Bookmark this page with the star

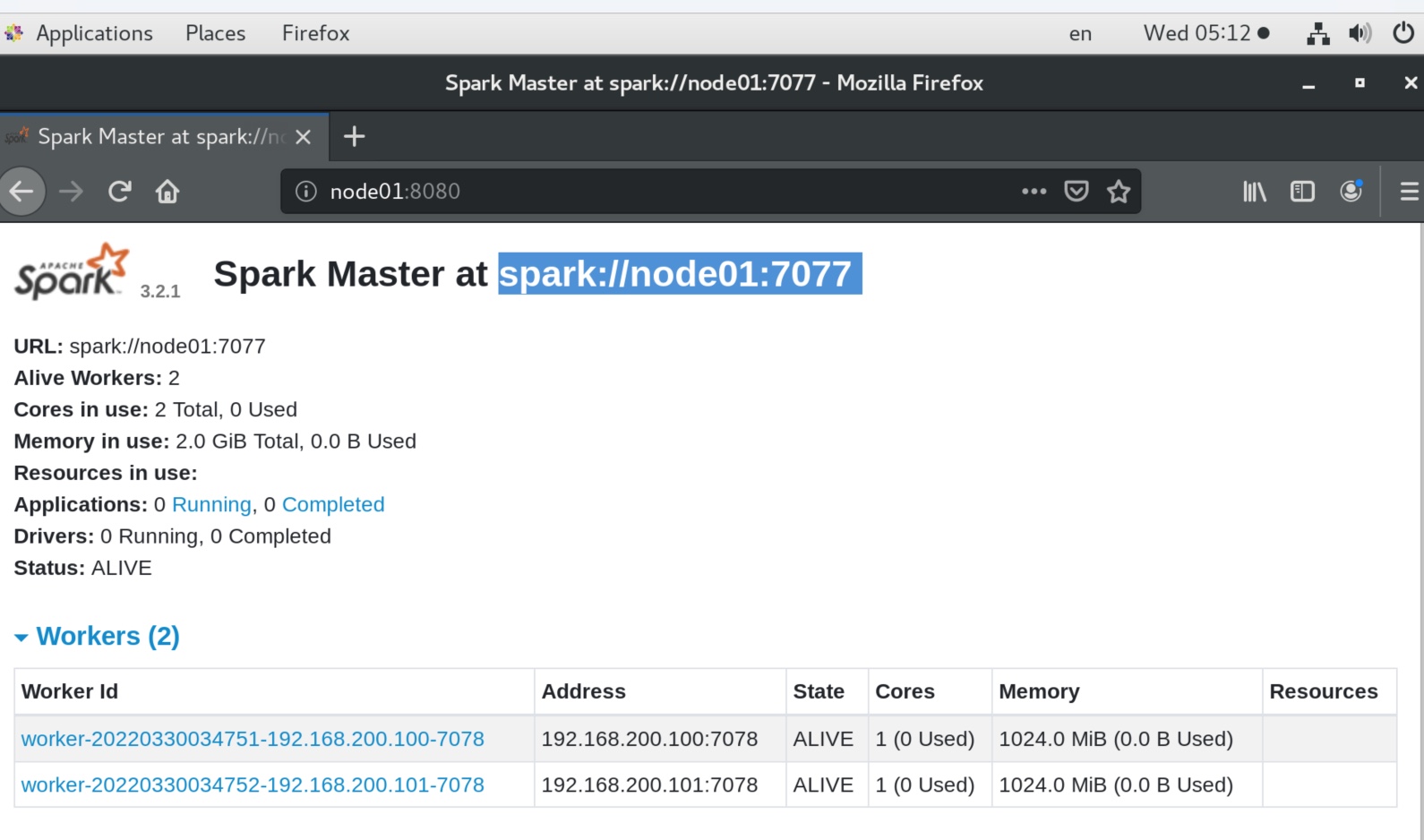click(1119, 191)
